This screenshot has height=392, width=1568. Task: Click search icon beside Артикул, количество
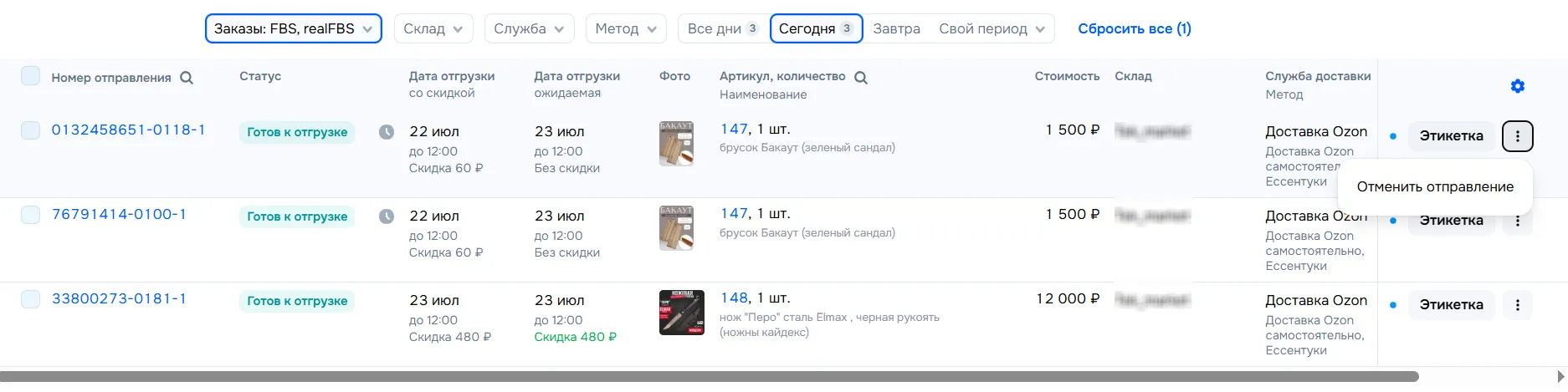[x=860, y=78]
